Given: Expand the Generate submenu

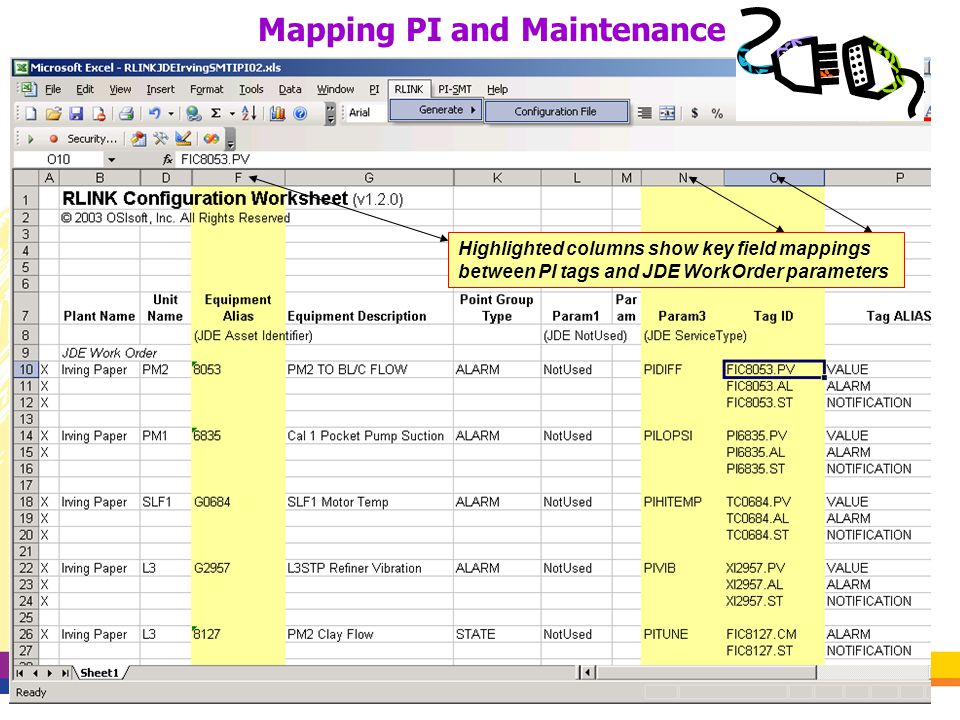Looking at the screenshot, I should tap(435, 110).
